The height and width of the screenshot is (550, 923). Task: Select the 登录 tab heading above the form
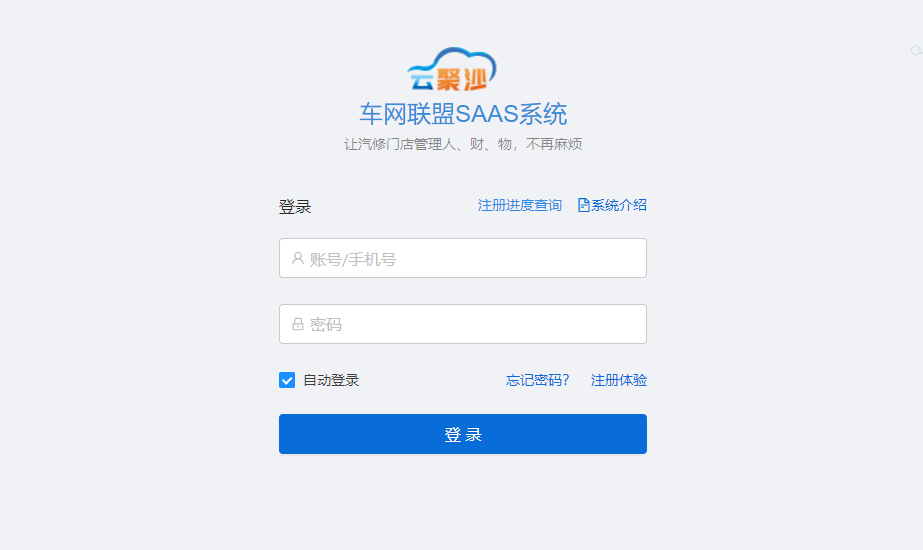click(294, 207)
